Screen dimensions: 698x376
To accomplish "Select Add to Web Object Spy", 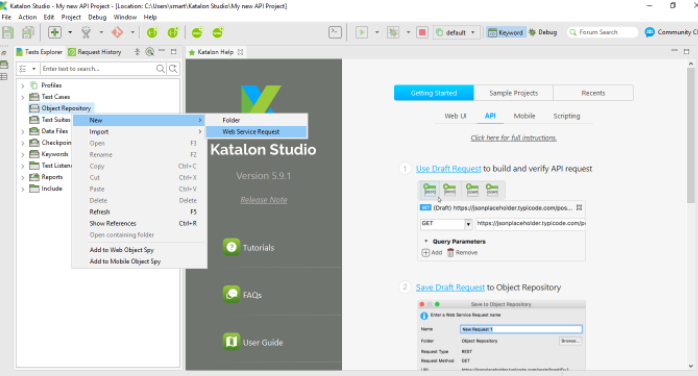I will pos(139,250).
